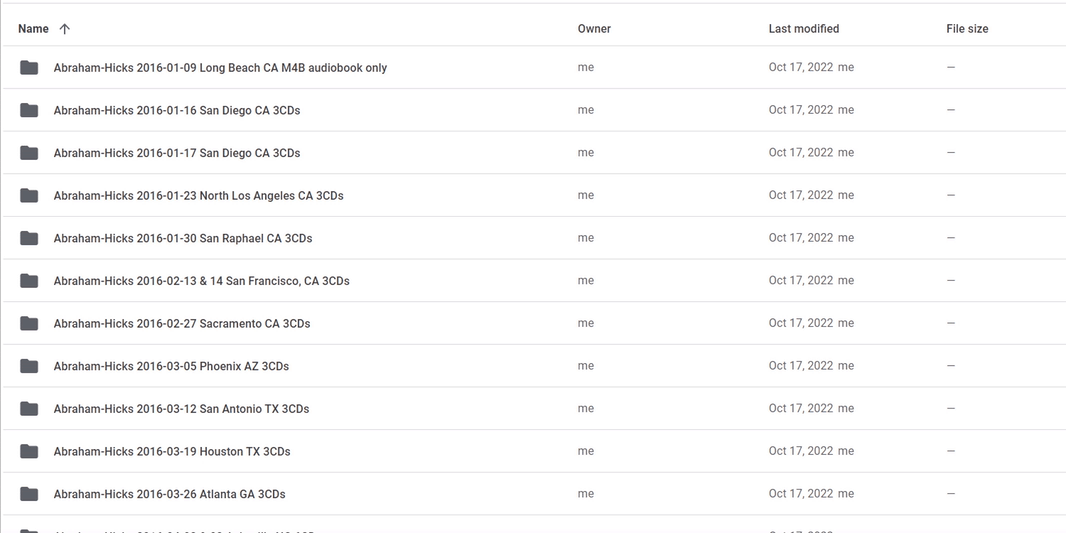1066x533 pixels.
Task: Click folder icon for San Francisco 3CDs
Action: 29,281
